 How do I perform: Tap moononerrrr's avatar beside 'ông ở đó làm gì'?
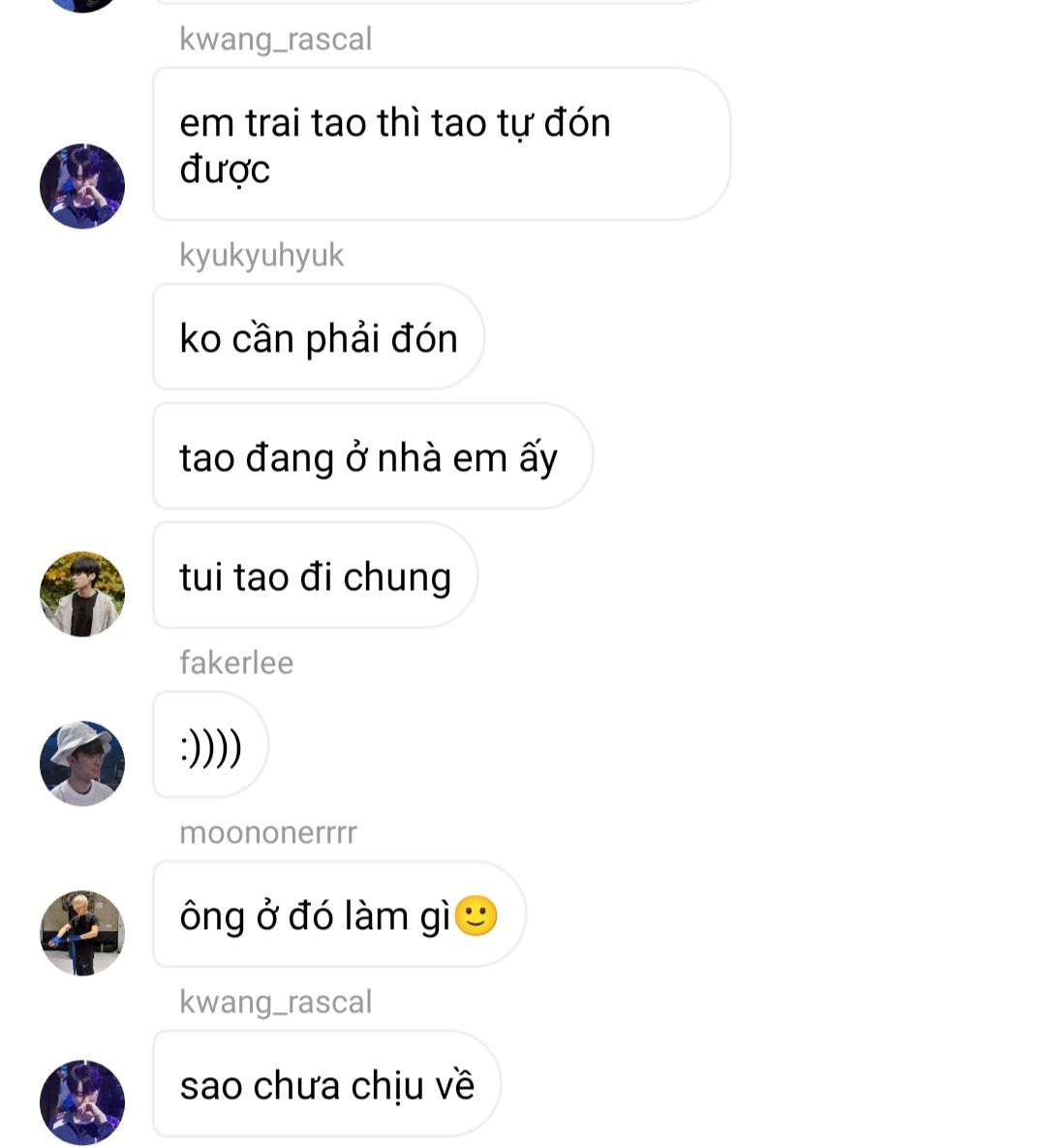(x=82, y=933)
